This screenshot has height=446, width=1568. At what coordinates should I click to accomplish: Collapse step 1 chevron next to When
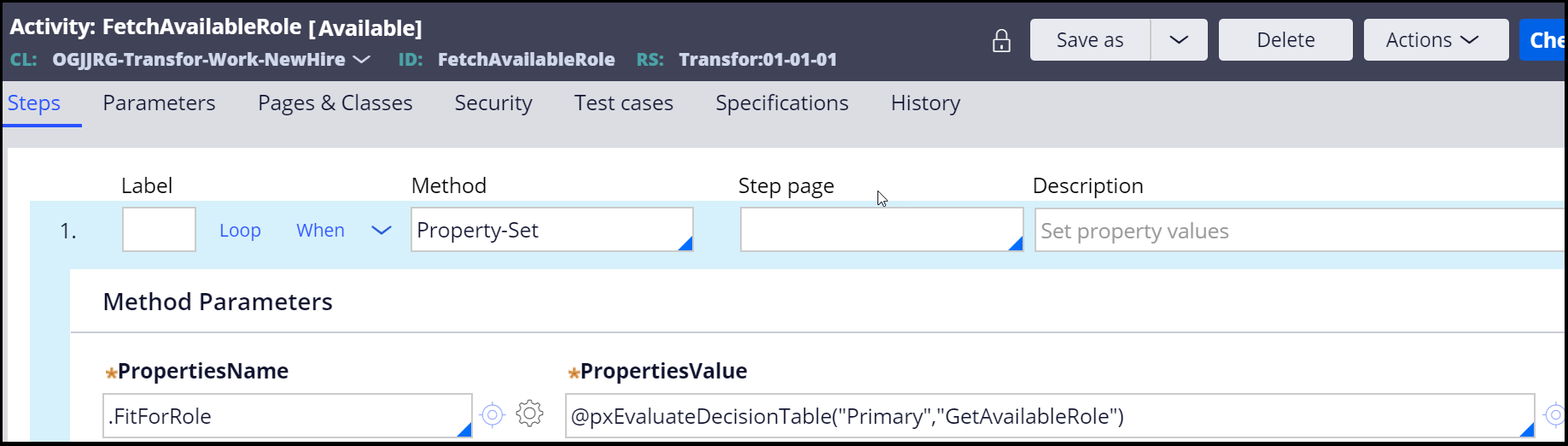pos(382,231)
